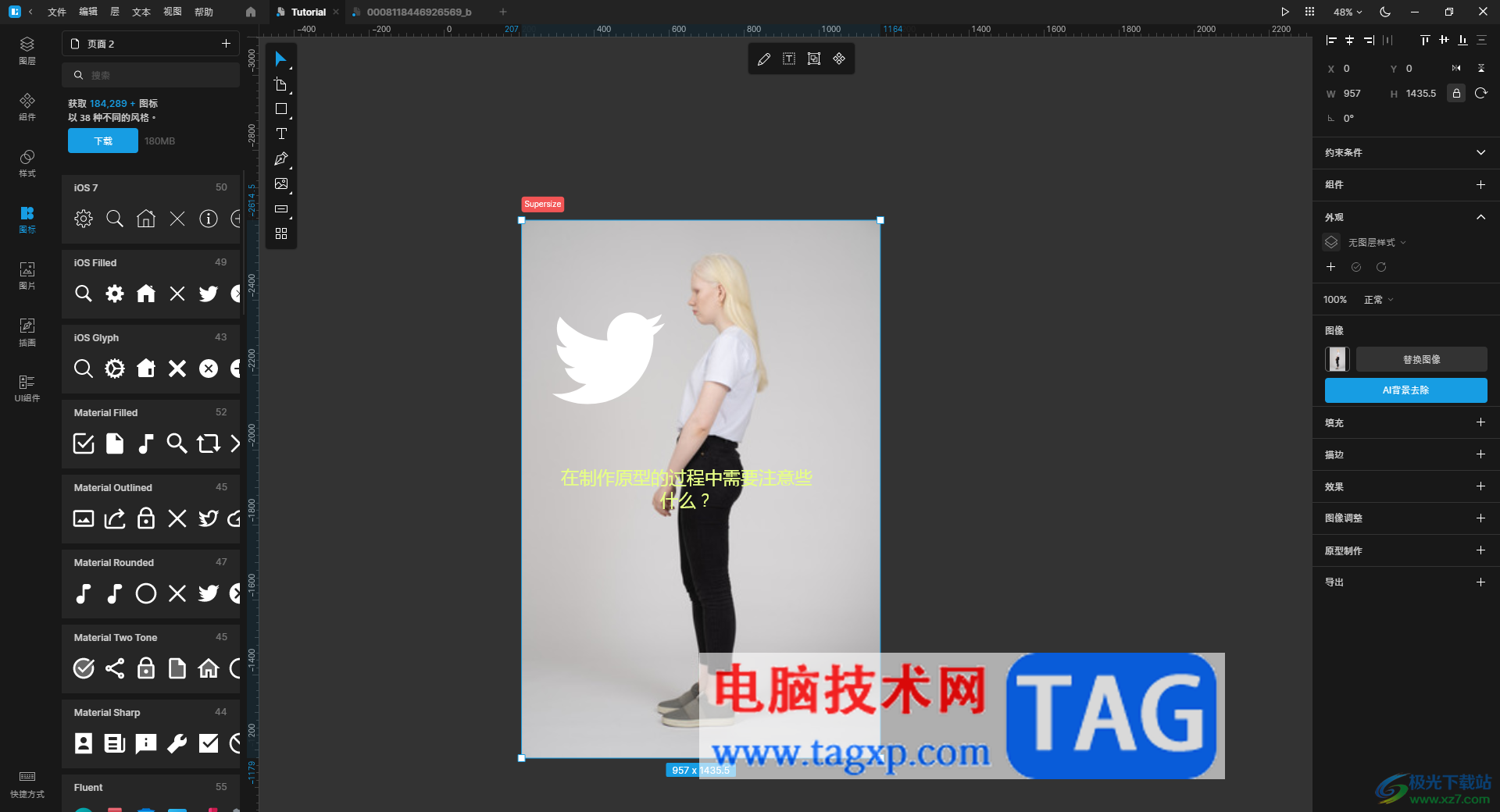Click the AI背景去除 background removal button
The image size is (1500, 812).
coord(1405,390)
